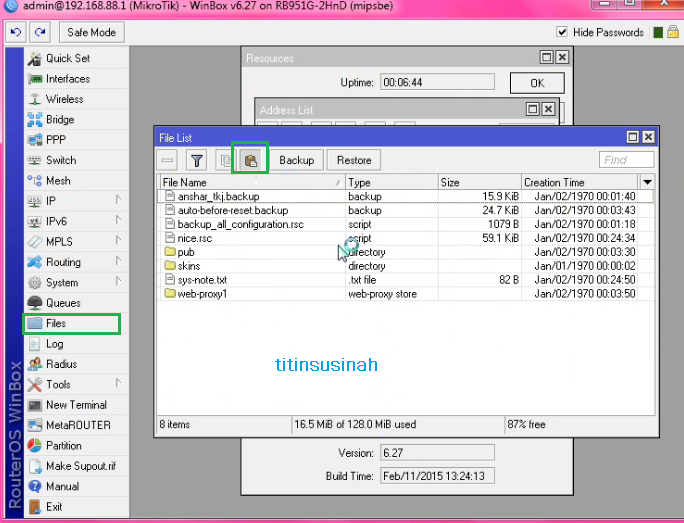Expand the System submenu arrow
684x523 pixels.
tap(118, 281)
